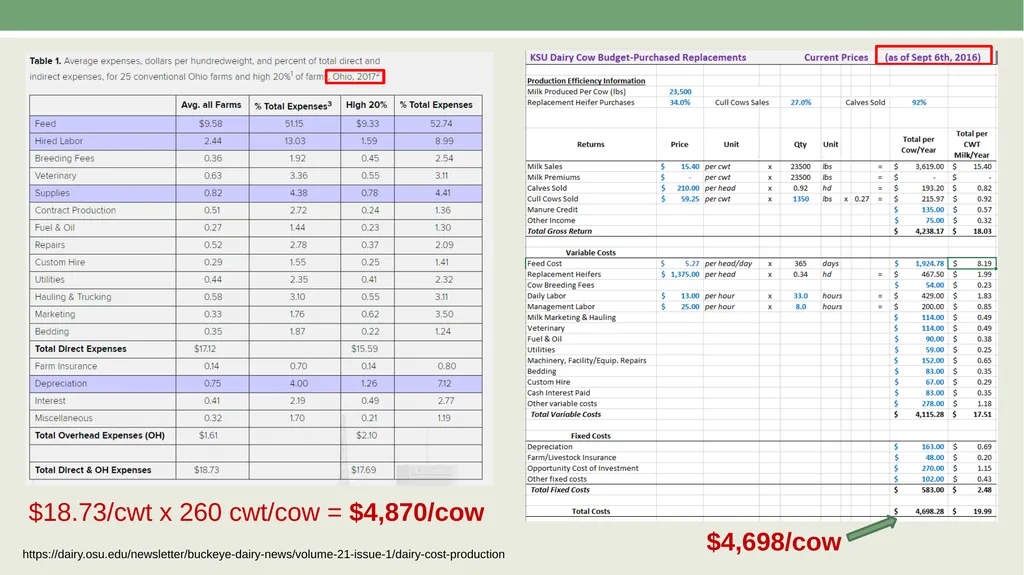Click the Marketing row label

point(55,314)
